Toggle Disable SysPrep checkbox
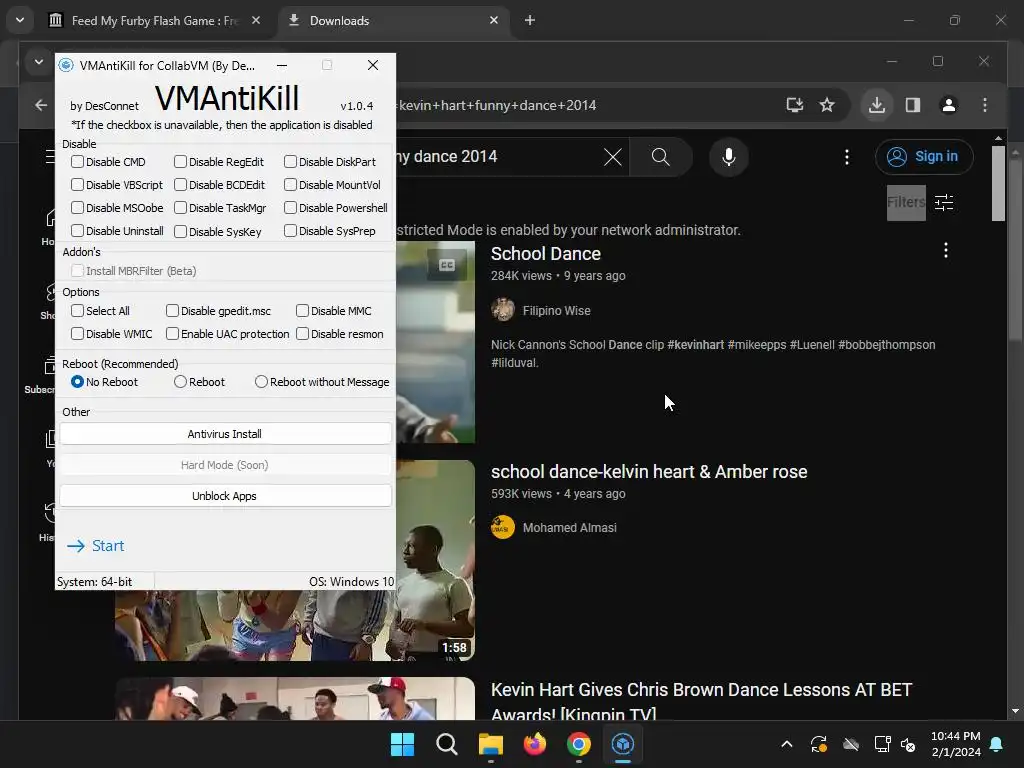This screenshot has height=768, width=1024. coord(290,231)
